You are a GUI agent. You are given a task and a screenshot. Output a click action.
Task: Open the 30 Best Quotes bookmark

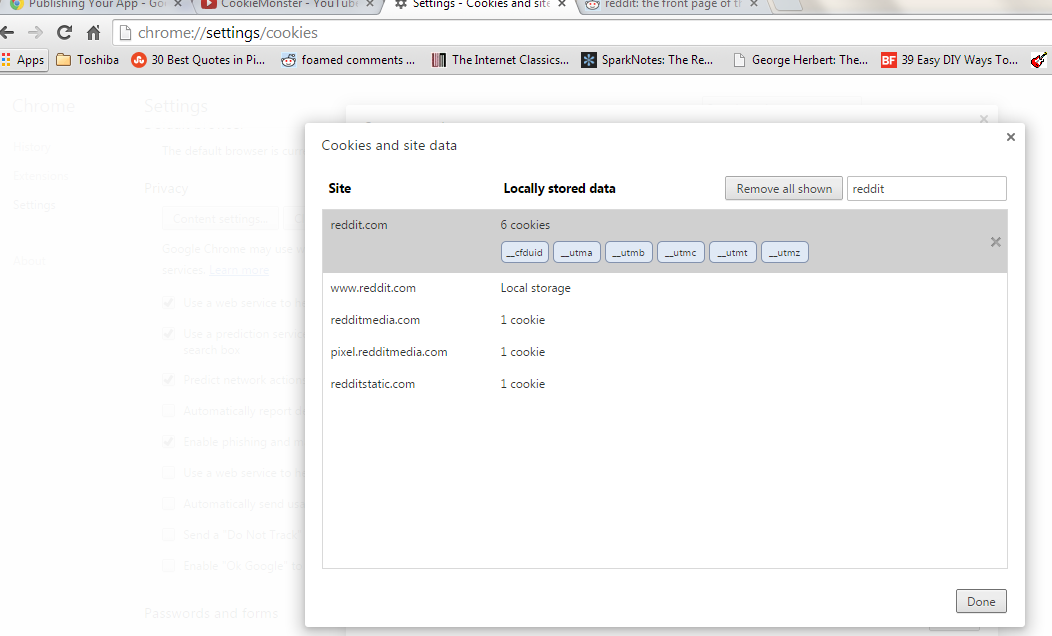pos(199,60)
